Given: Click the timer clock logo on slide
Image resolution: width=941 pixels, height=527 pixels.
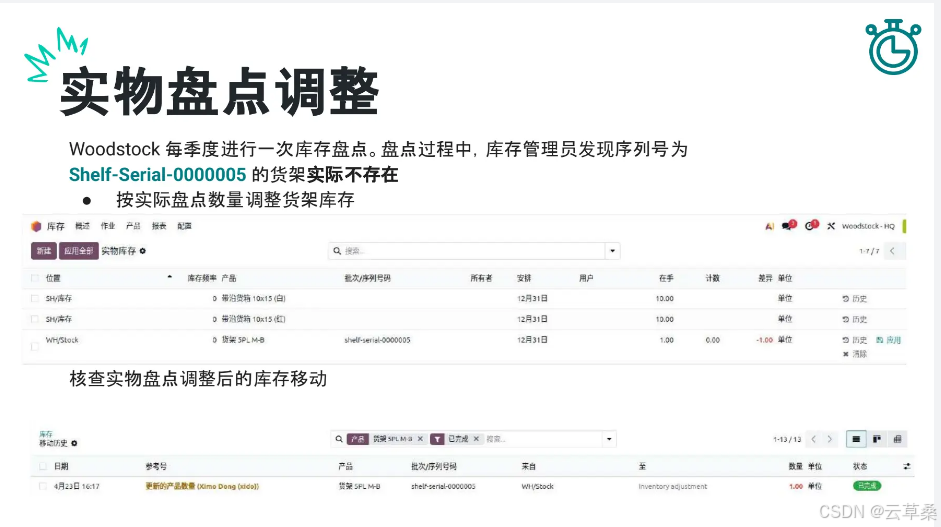Looking at the screenshot, I should [893, 47].
